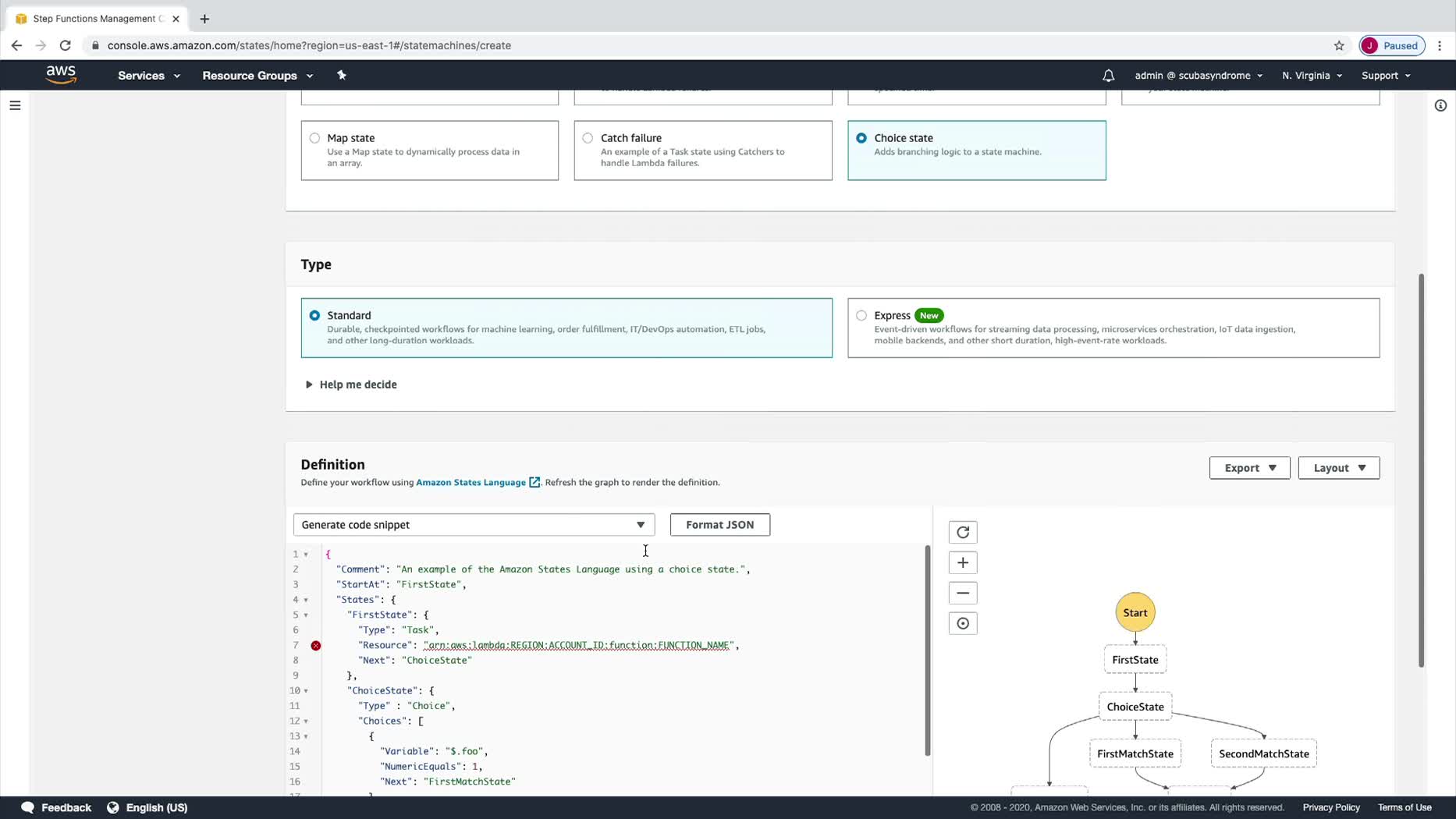Open the pin shortcuts icon in navbar

(x=342, y=76)
